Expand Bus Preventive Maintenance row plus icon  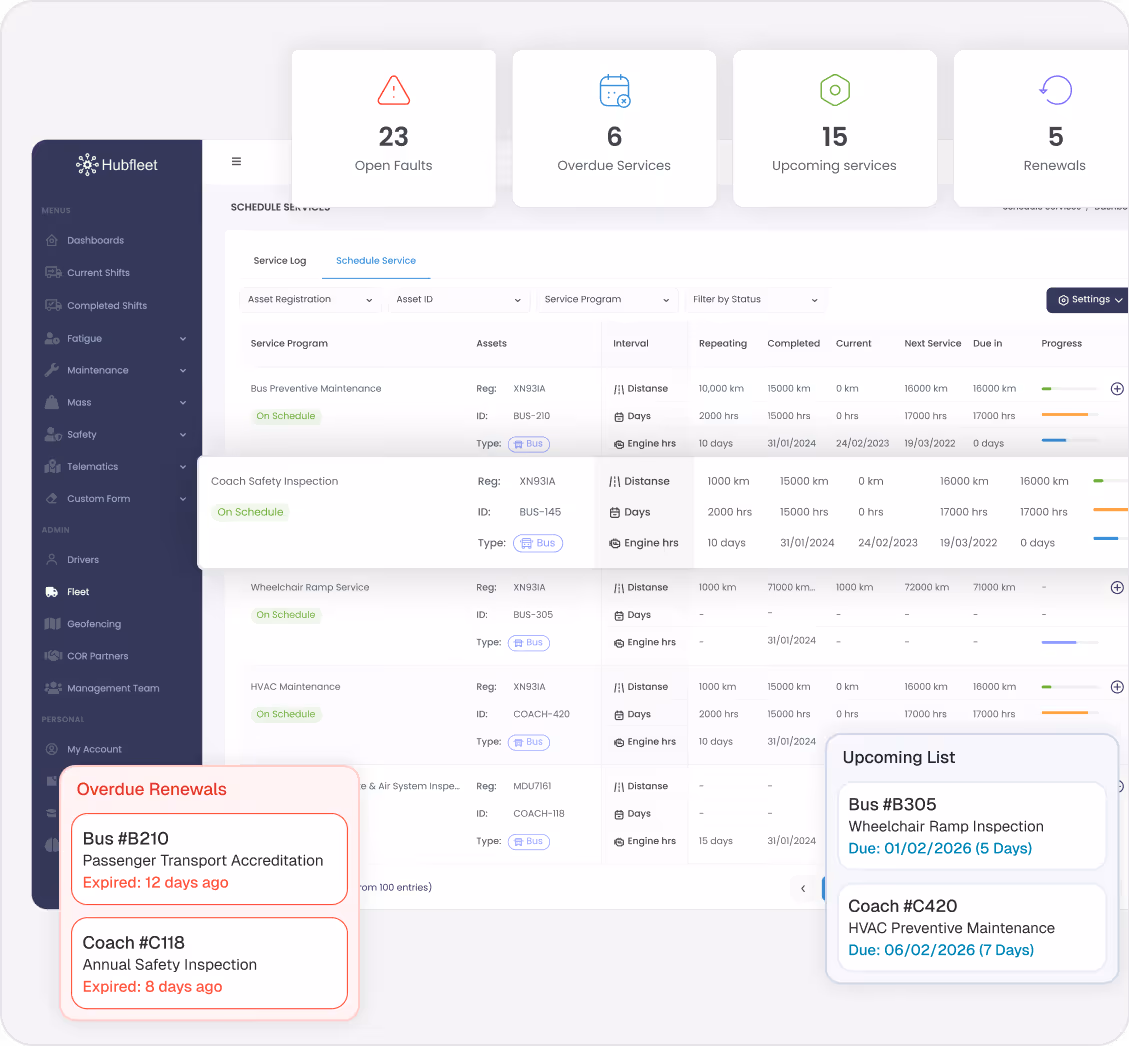1117,389
